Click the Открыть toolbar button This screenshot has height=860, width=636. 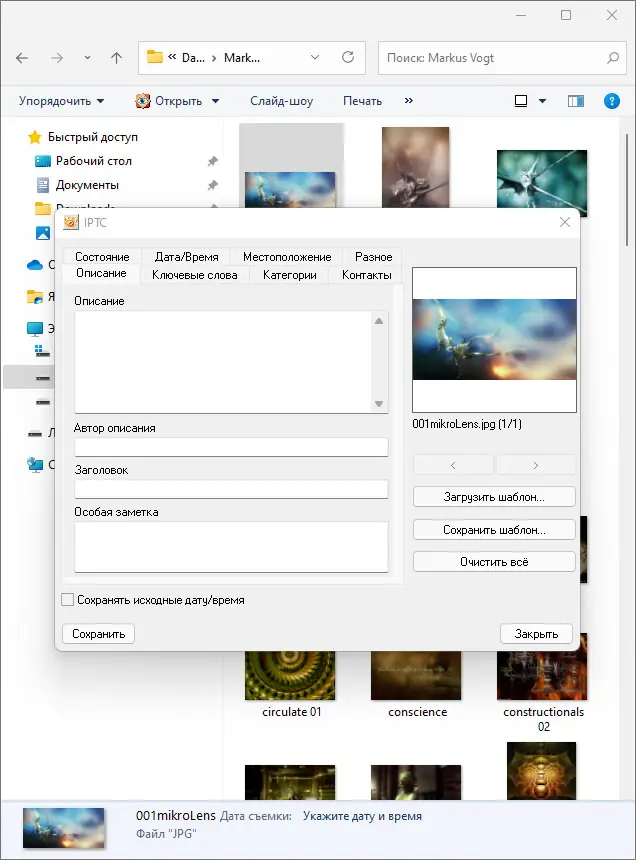[x=169, y=101]
